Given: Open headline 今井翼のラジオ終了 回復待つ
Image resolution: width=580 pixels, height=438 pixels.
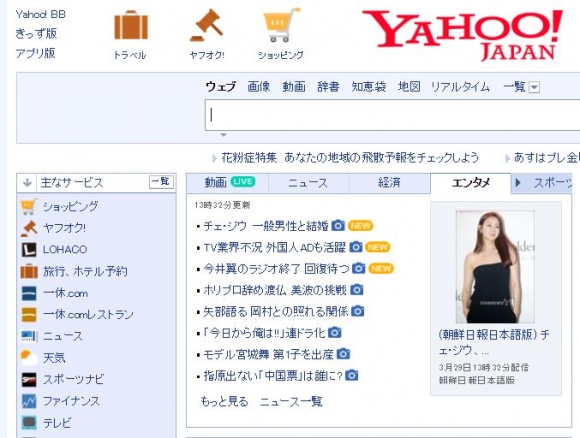Looking at the screenshot, I should click(276, 269).
